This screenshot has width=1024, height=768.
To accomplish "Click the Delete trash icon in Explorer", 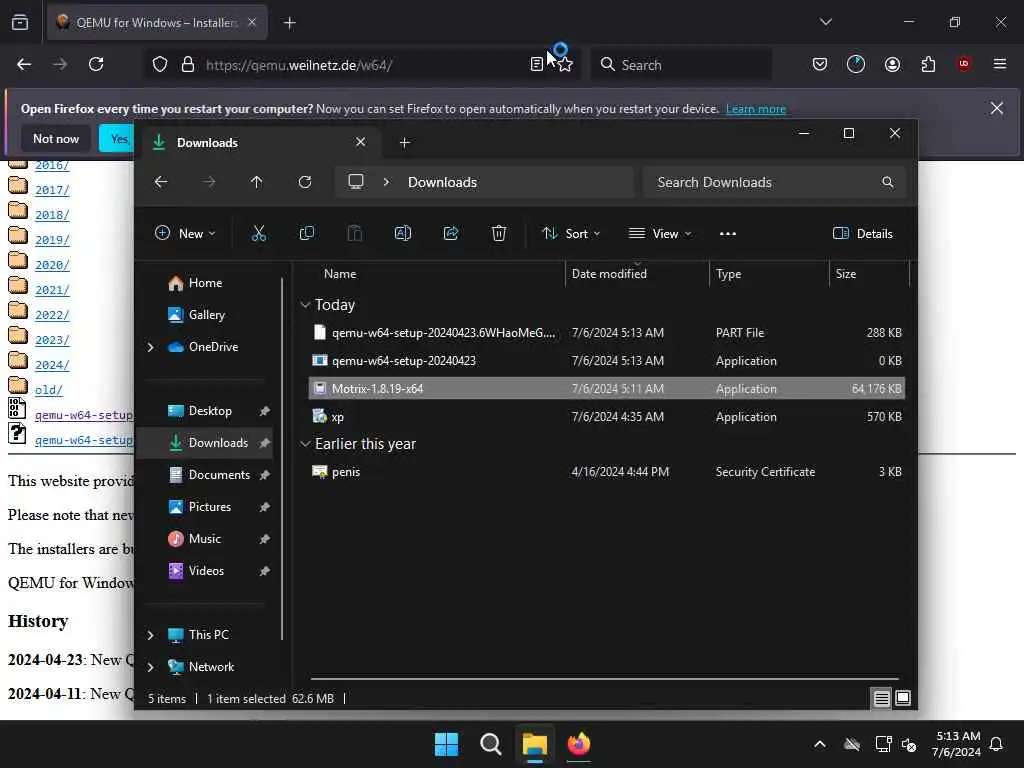I will coord(499,233).
